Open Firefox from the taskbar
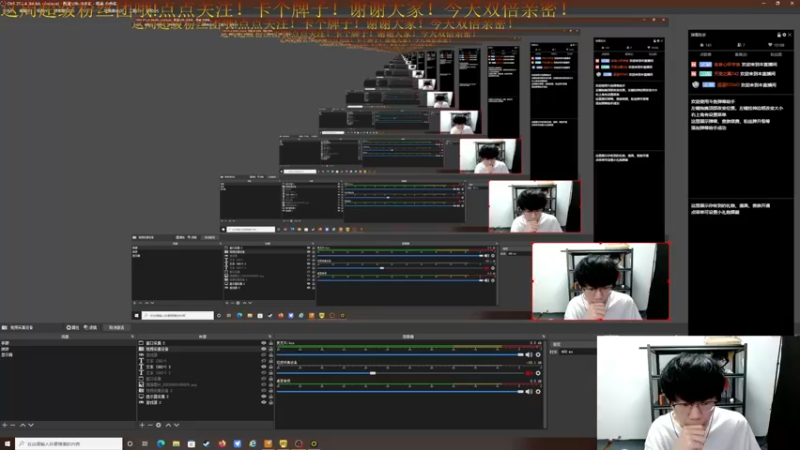 222,444
